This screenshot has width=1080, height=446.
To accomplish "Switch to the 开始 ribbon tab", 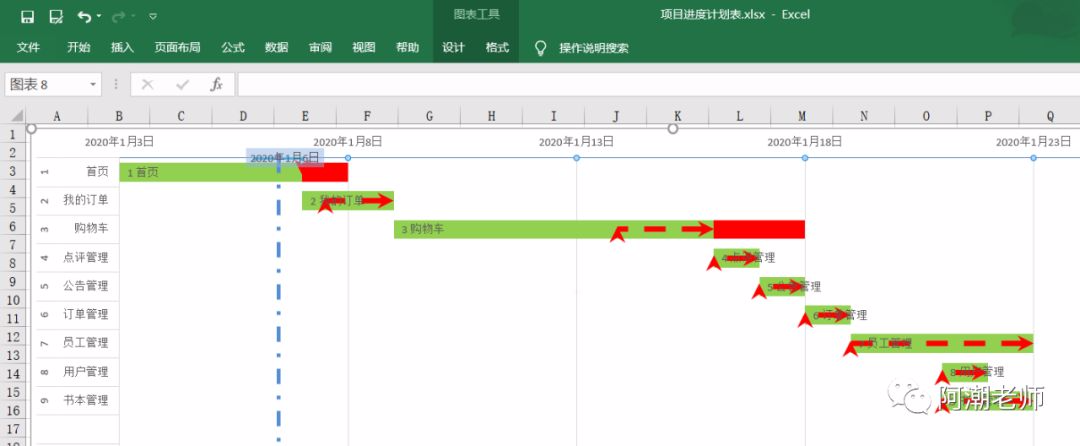I will click(x=79, y=47).
